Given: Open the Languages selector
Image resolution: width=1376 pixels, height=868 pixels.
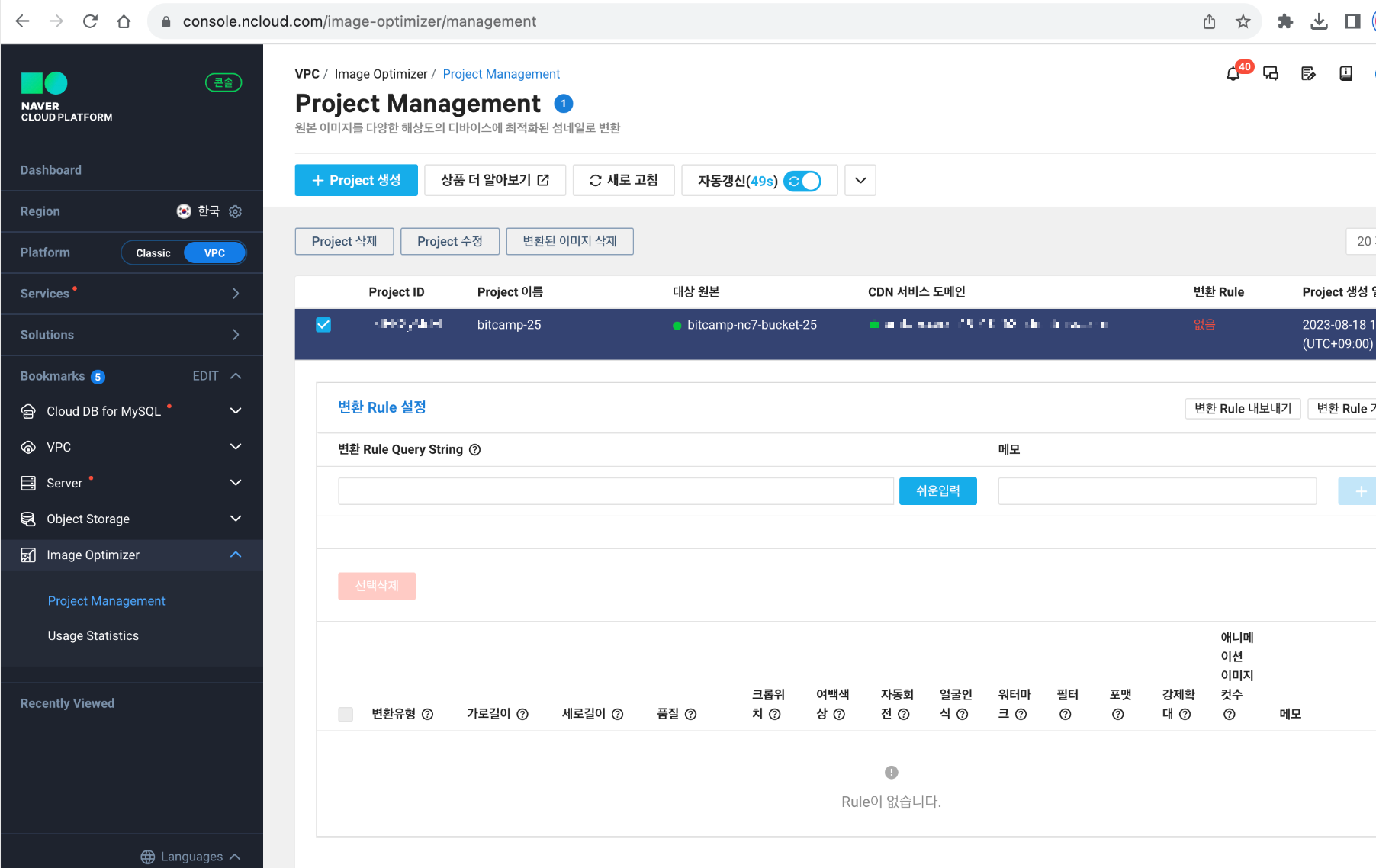Looking at the screenshot, I should [x=191, y=857].
